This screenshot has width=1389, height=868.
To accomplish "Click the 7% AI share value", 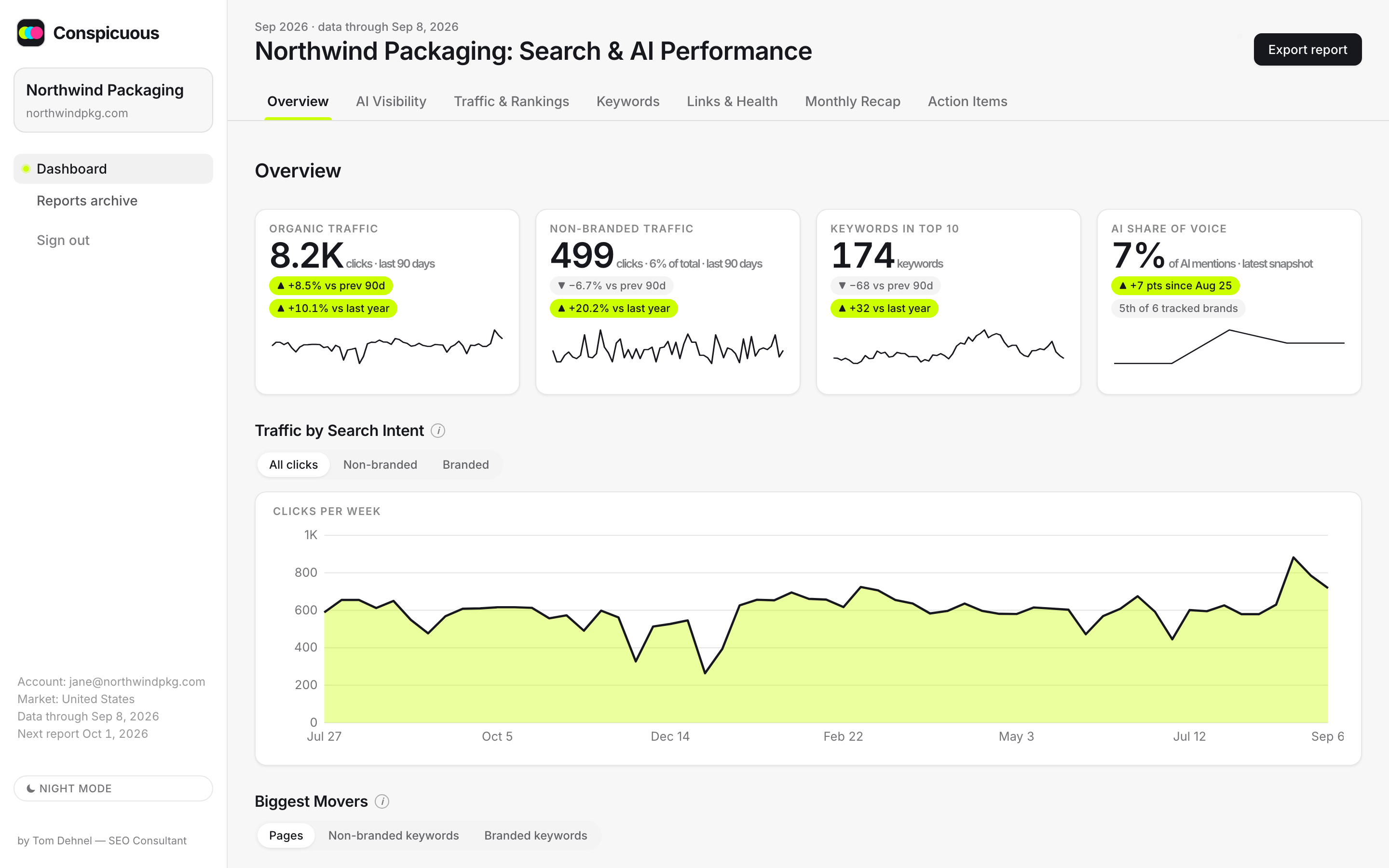I will click(x=1139, y=256).
